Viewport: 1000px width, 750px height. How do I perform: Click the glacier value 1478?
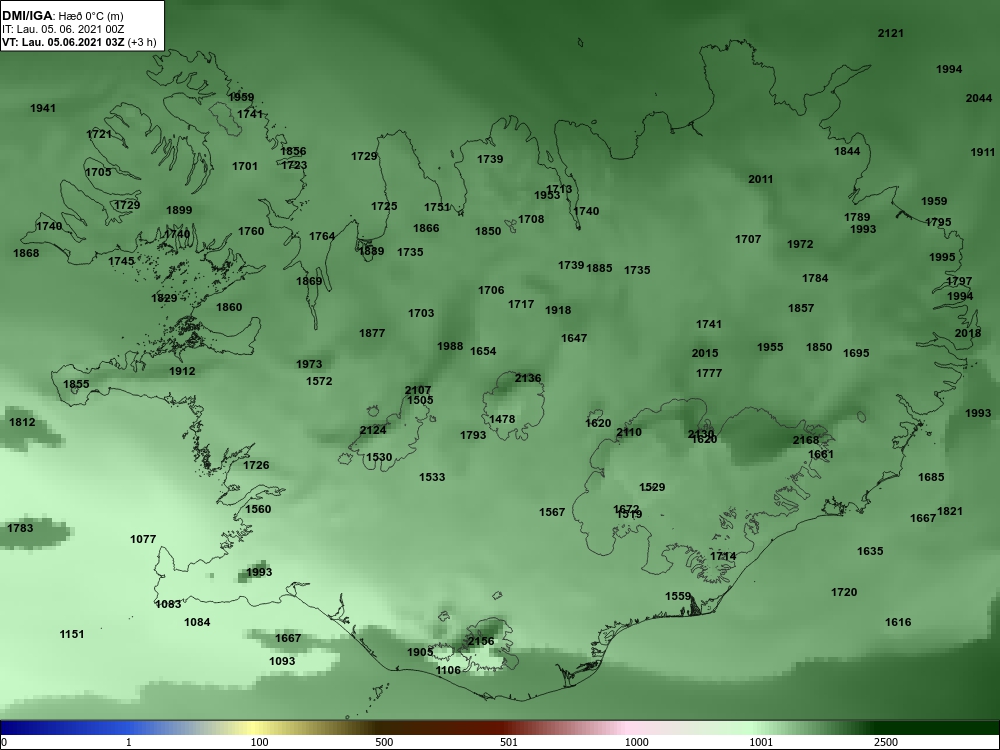[503, 420]
